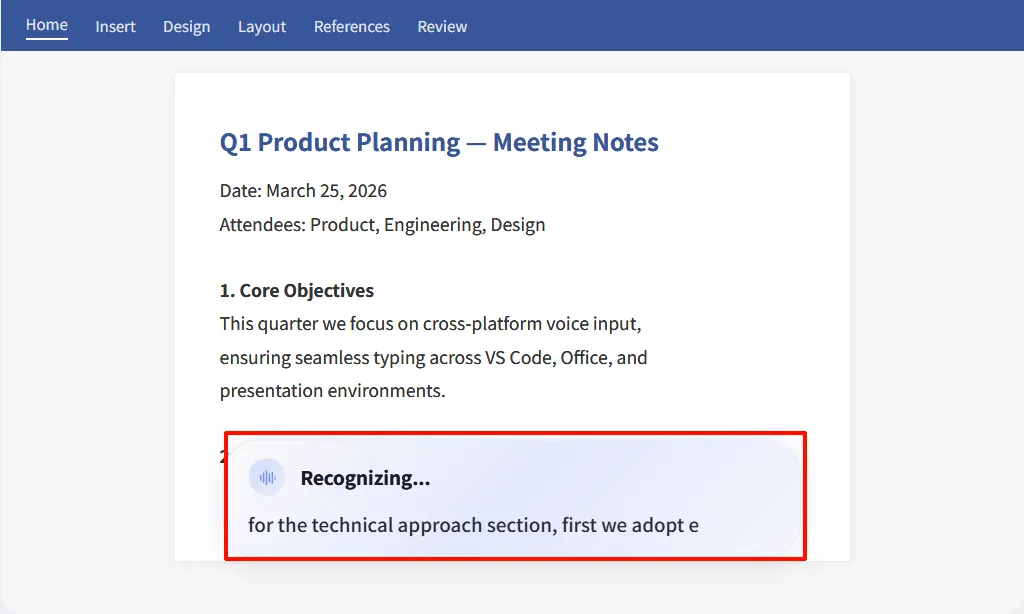Click the line starting "This quarter we focus"
Viewport: 1024px width, 614px height.
click(x=430, y=324)
